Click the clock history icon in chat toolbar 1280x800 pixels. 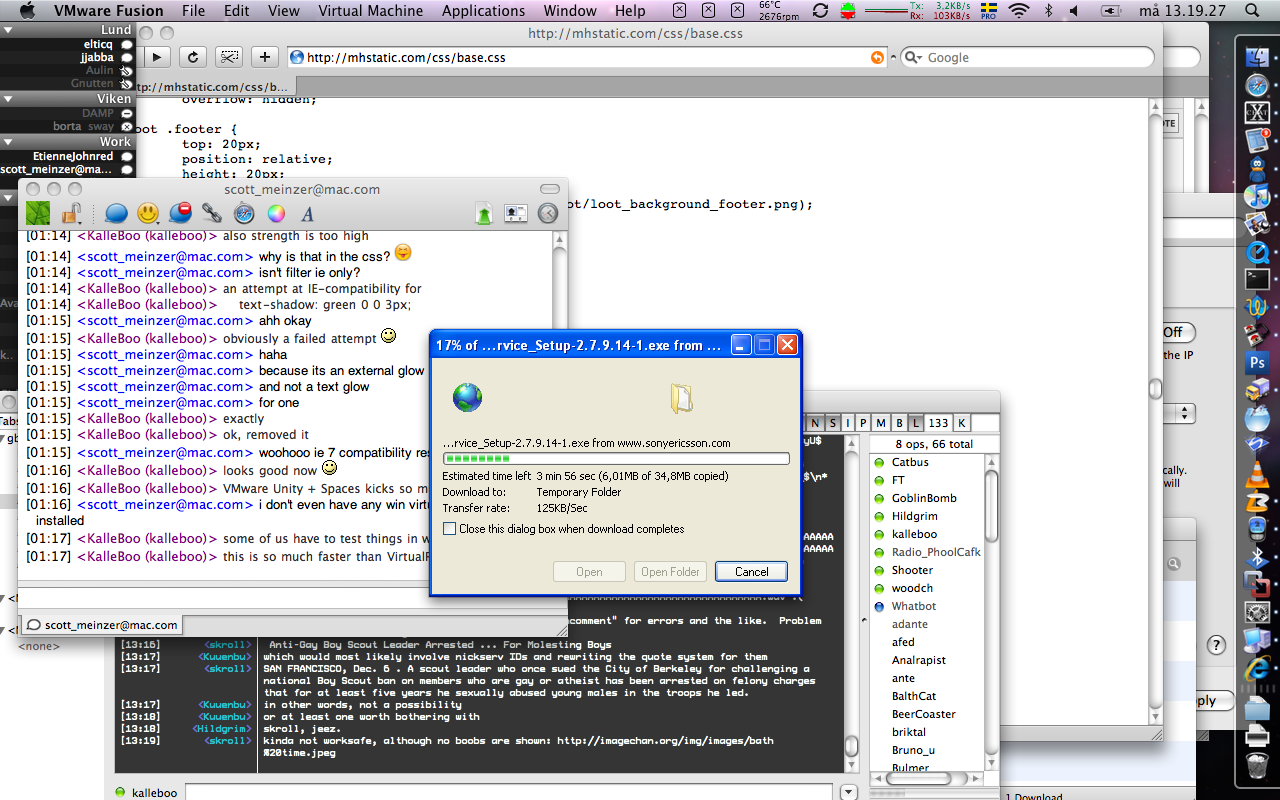pos(547,213)
